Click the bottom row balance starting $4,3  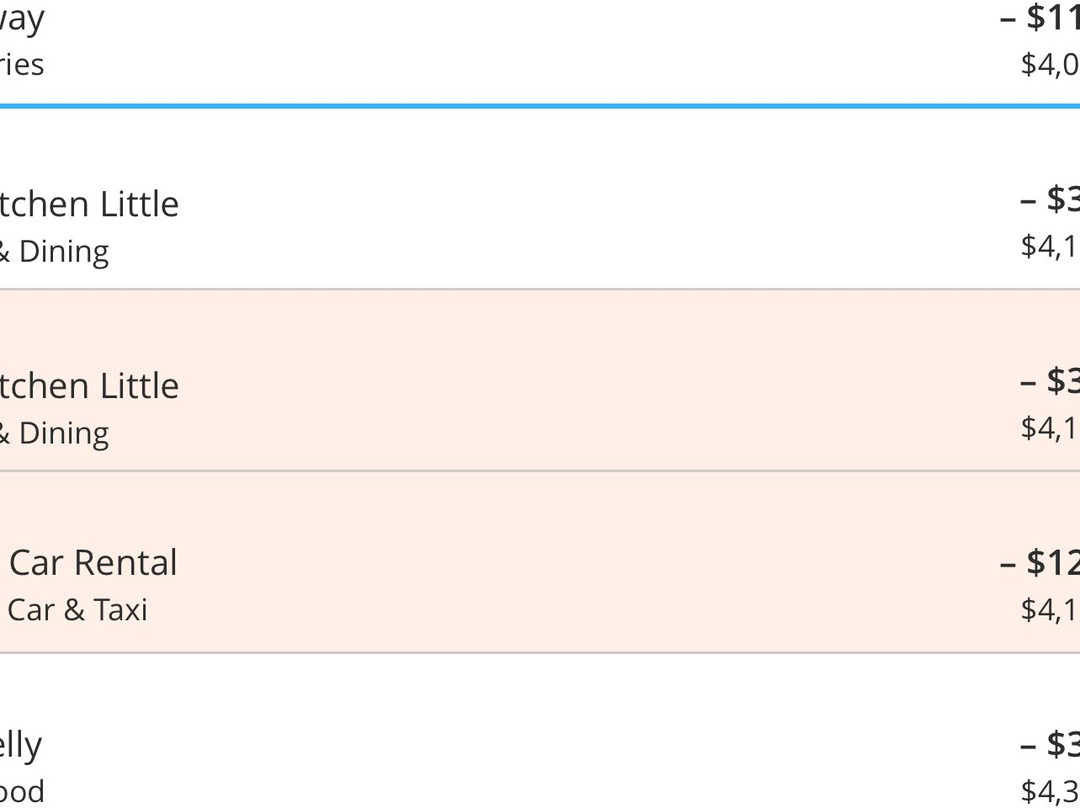tap(1050, 791)
